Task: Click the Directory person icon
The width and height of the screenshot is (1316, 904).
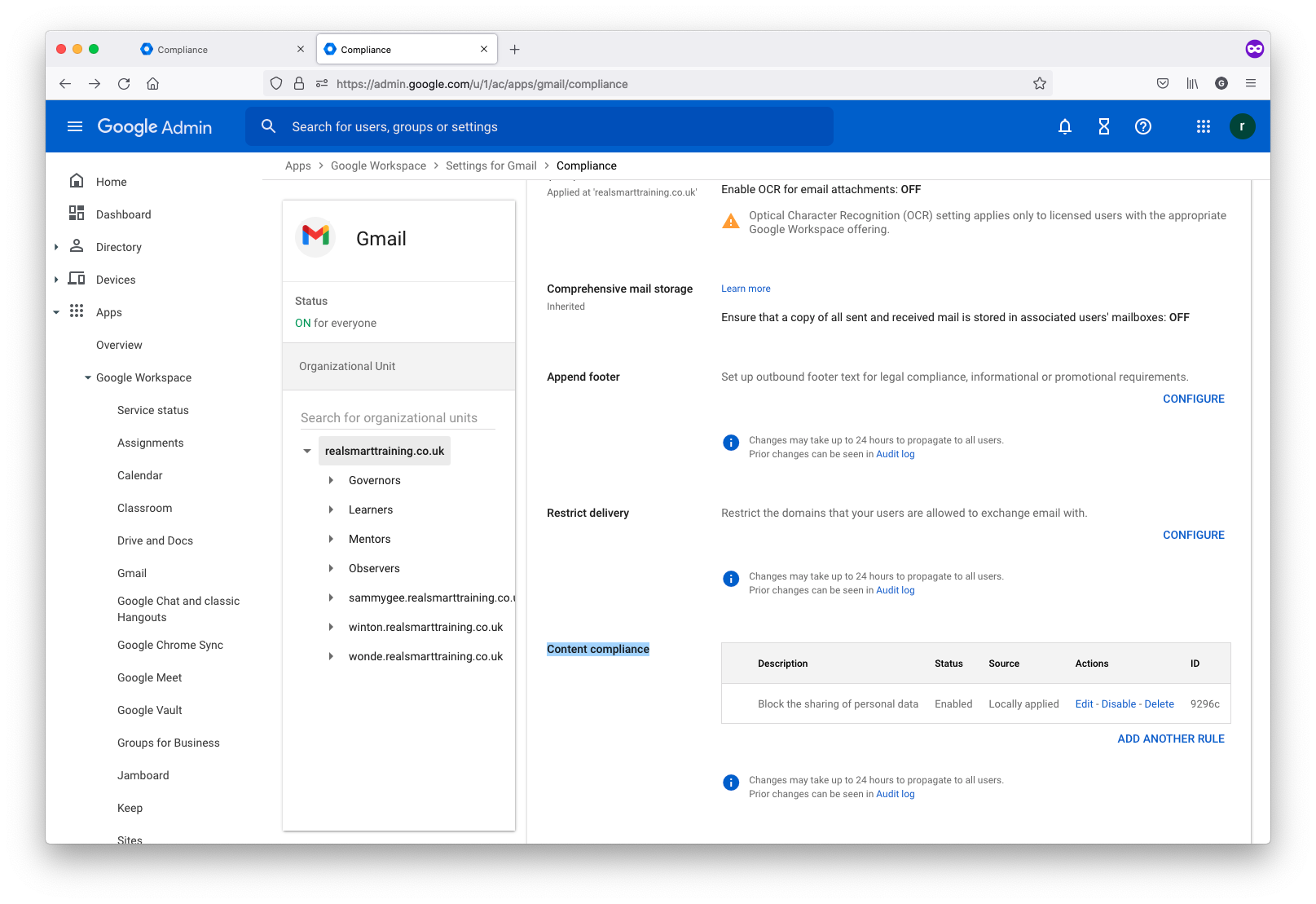Action: [x=77, y=246]
